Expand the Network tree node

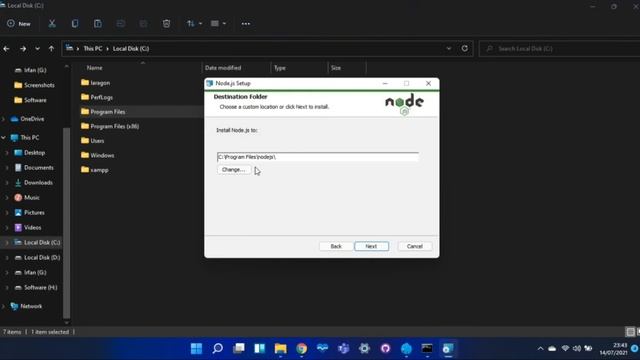click(x=4, y=306)
